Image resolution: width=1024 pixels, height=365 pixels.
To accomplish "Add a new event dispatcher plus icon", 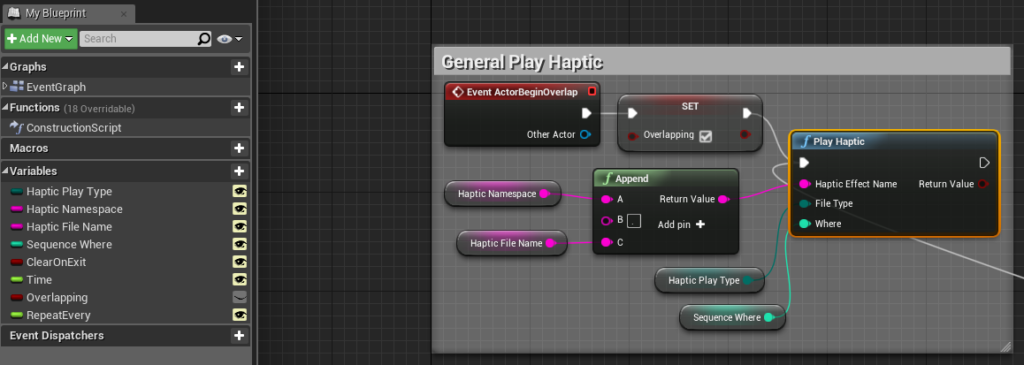I will pos(239,336).
